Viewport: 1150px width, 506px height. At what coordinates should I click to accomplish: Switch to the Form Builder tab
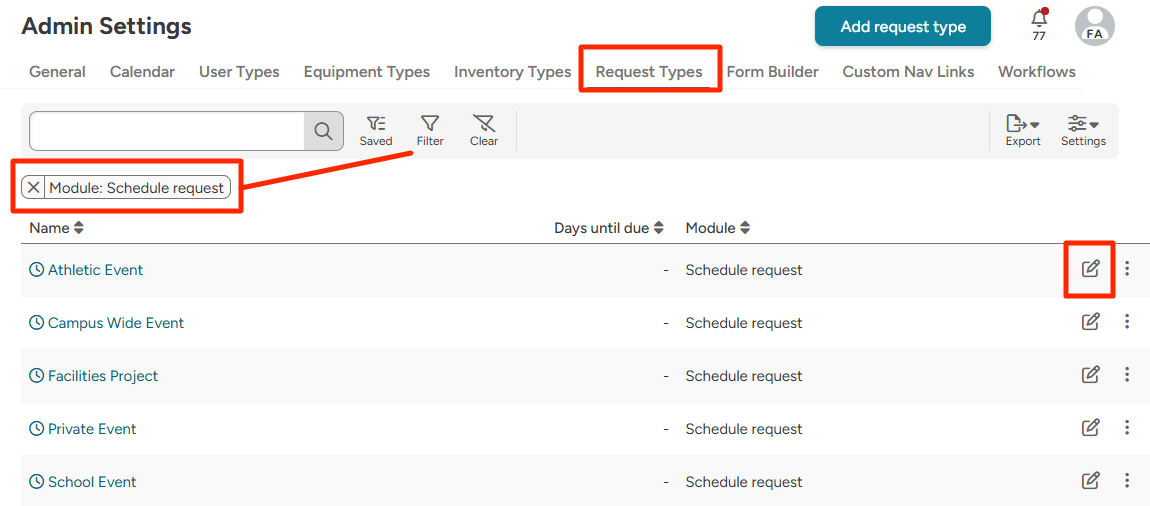pyautogui.click(x=772, y=72)
